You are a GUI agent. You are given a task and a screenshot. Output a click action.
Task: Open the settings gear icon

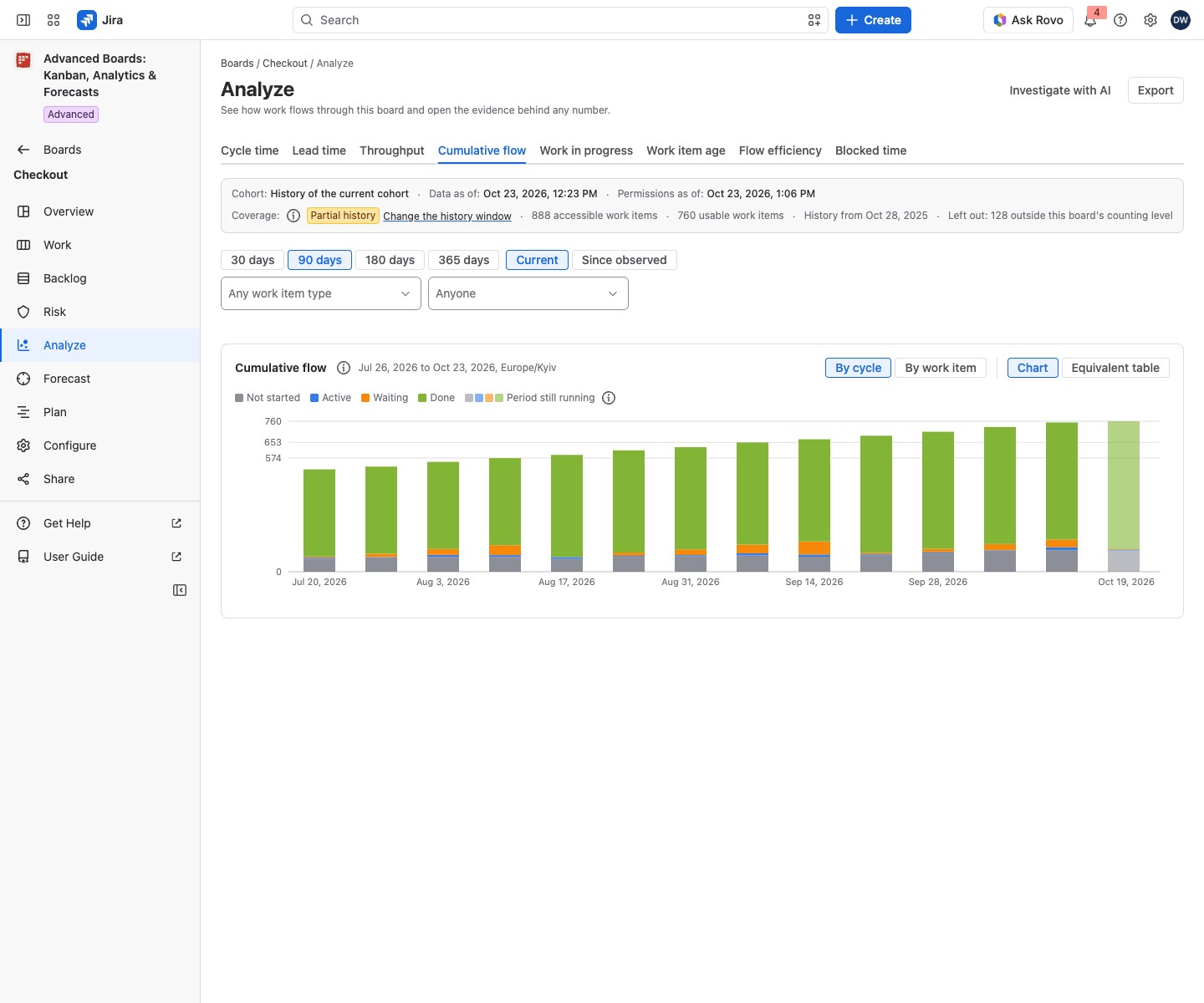coord(1150,20)
